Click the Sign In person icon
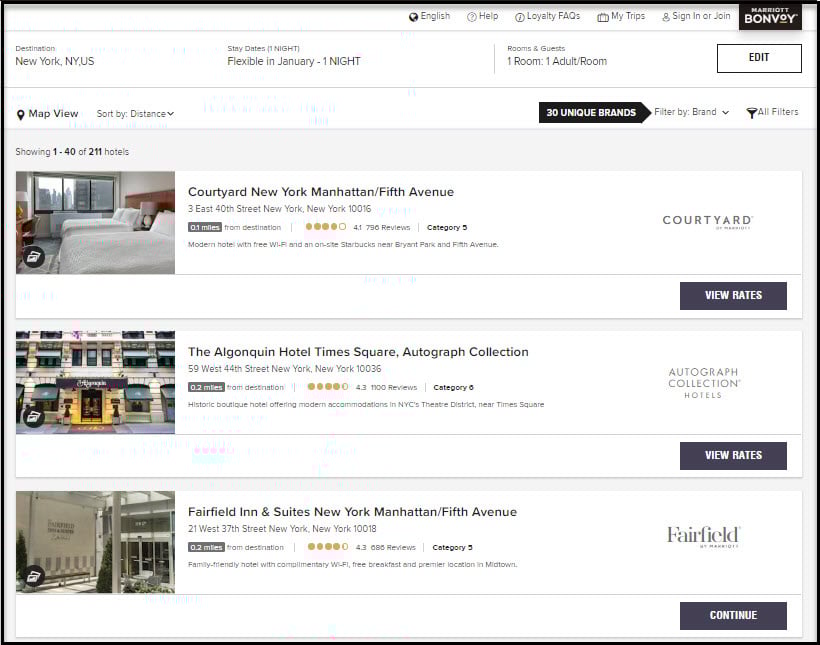The image size is (820, 645). (x=666, y=17)
